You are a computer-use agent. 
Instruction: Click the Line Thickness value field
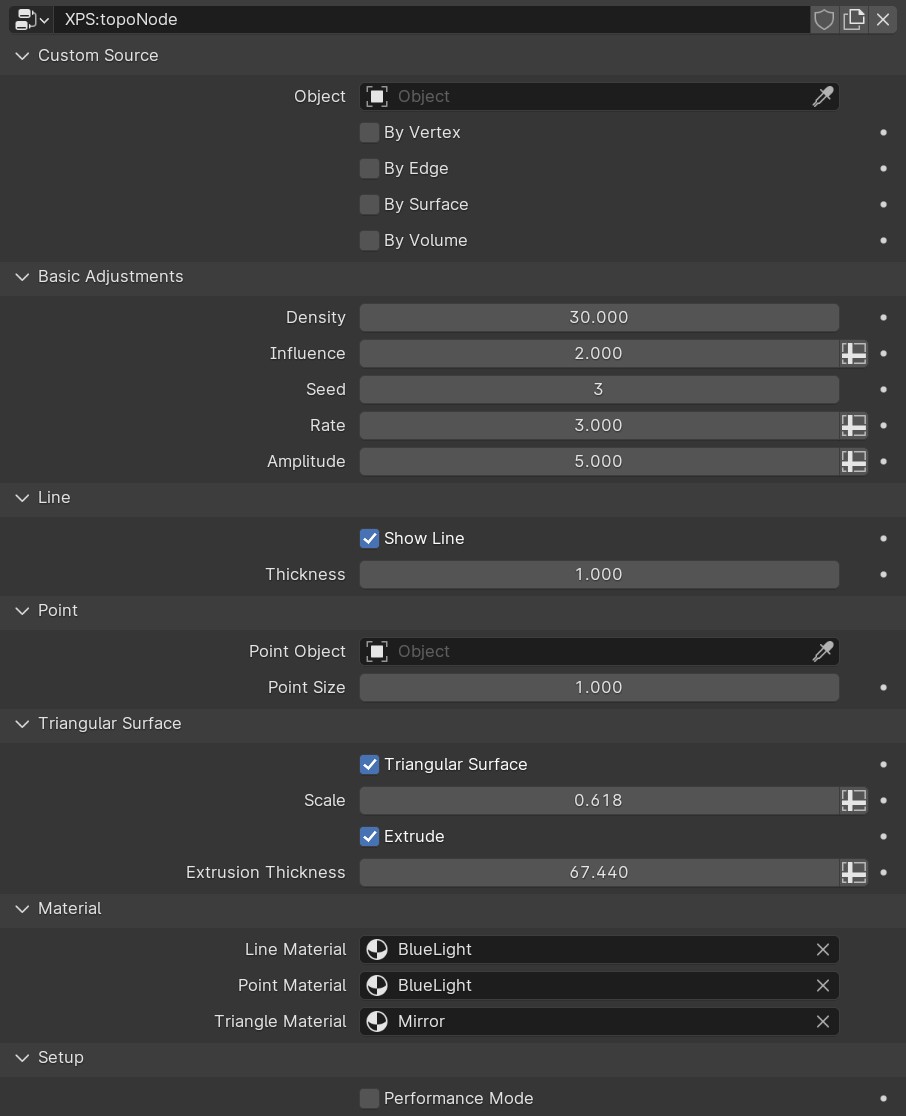pos(599,574)
